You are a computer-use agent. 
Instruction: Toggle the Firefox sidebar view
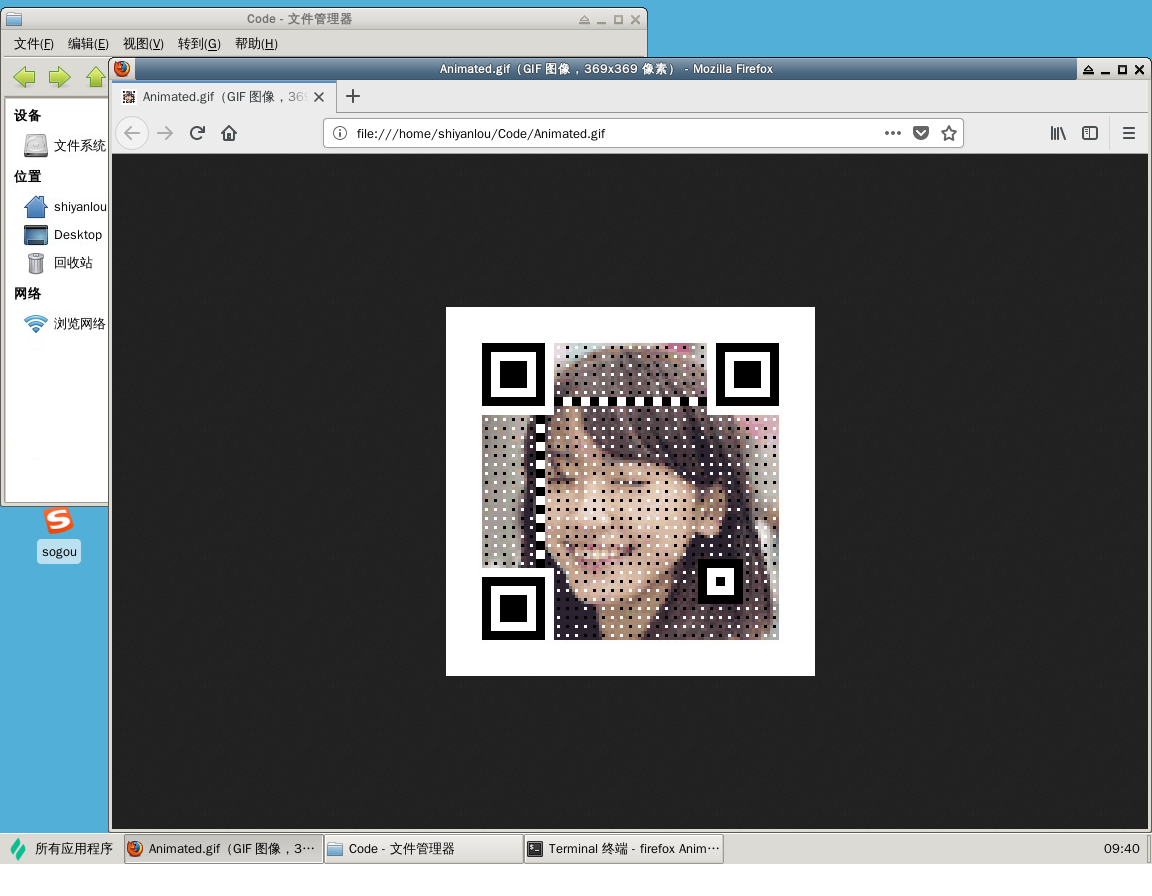point(1090,133)
